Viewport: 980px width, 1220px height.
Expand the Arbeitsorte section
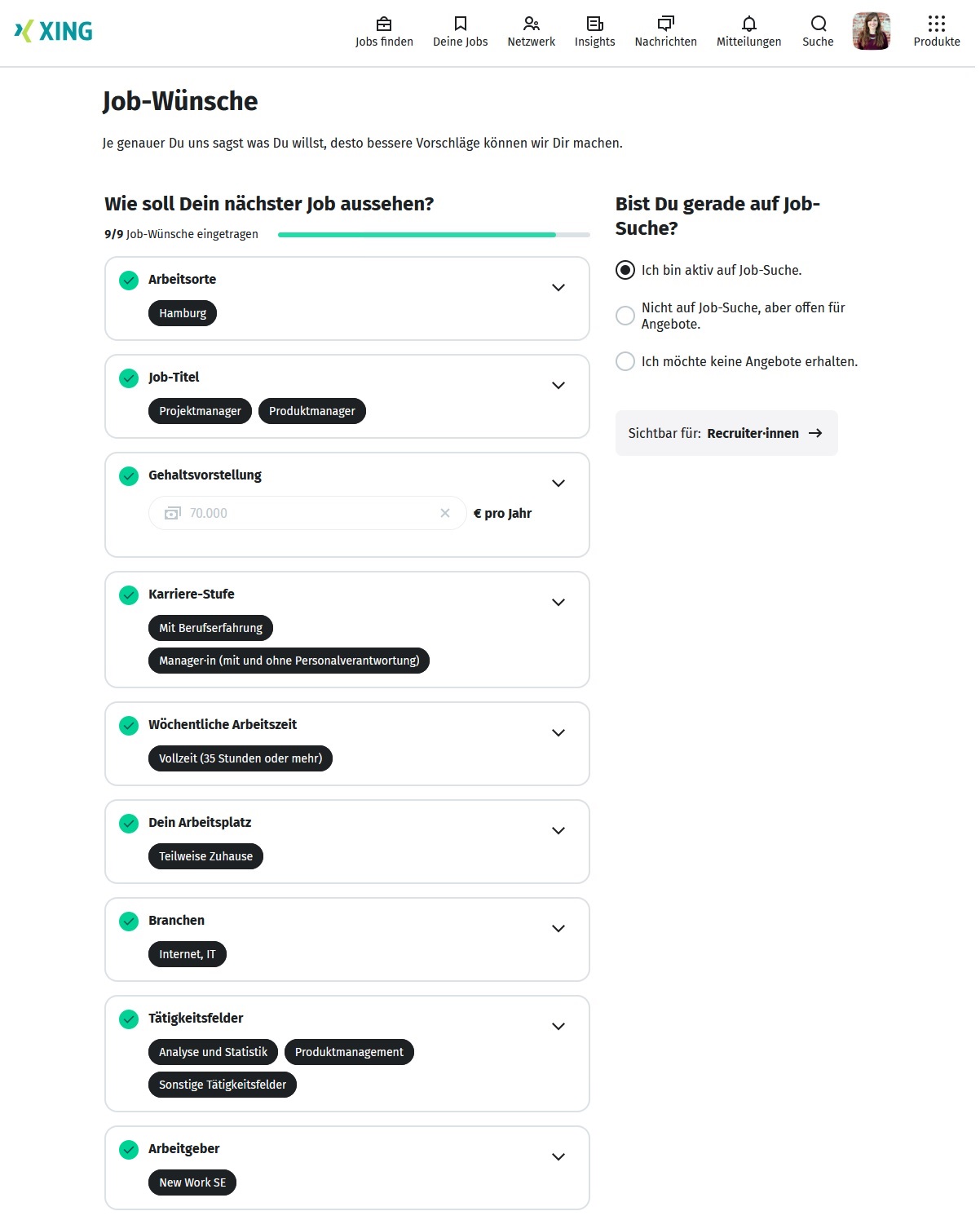(558, 287)
